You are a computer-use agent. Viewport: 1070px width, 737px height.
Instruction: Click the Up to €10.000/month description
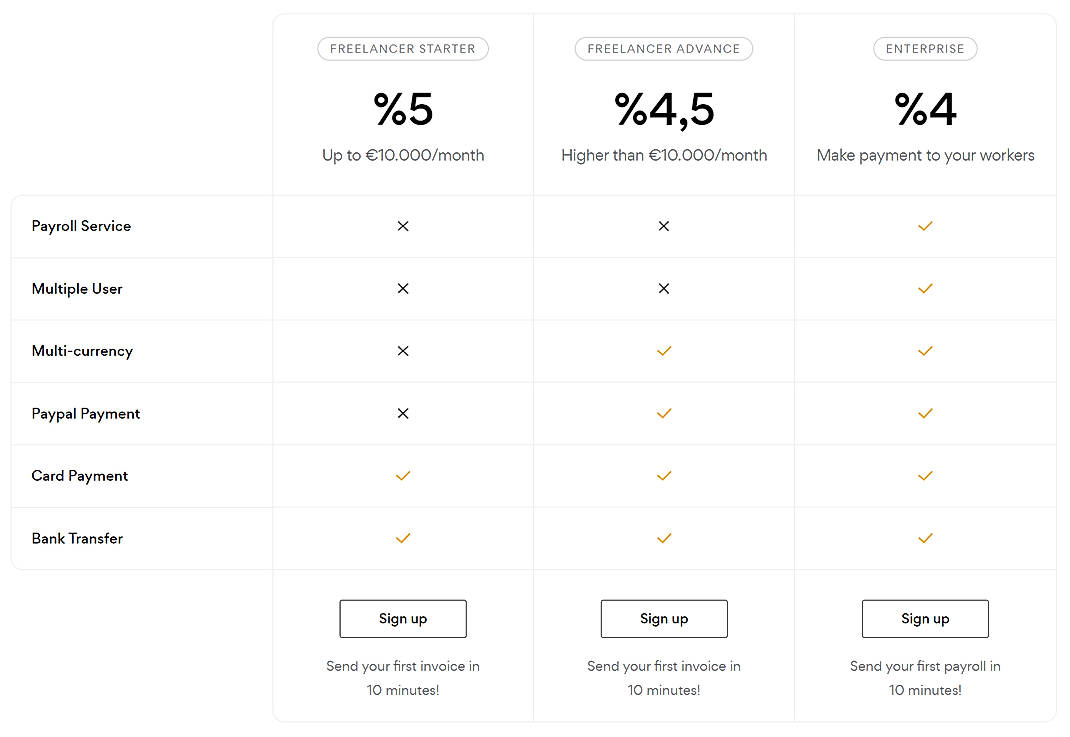tap(403, 155)
